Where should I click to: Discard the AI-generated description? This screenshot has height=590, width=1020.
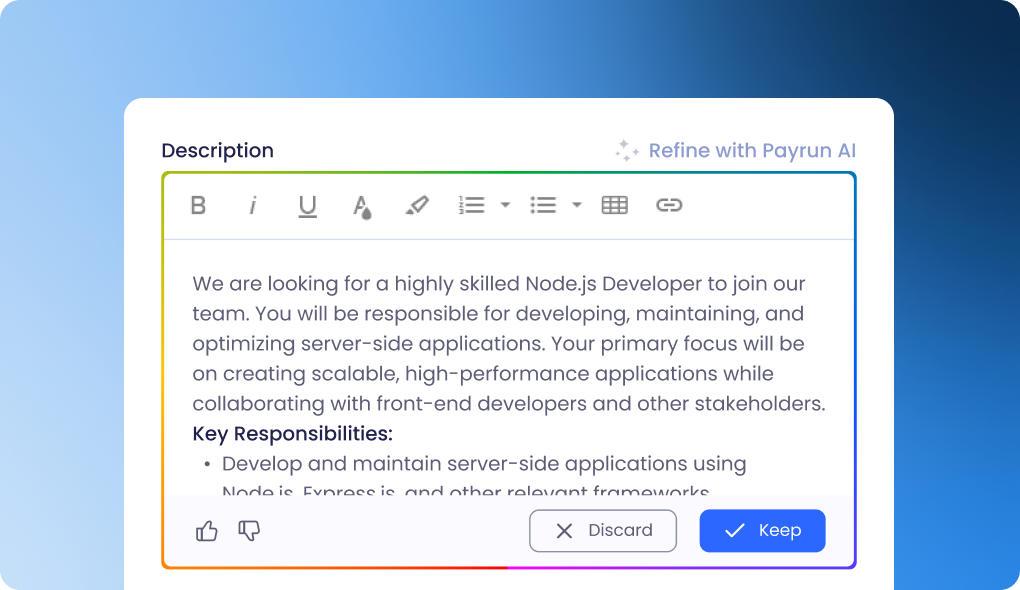coord(603,531)
